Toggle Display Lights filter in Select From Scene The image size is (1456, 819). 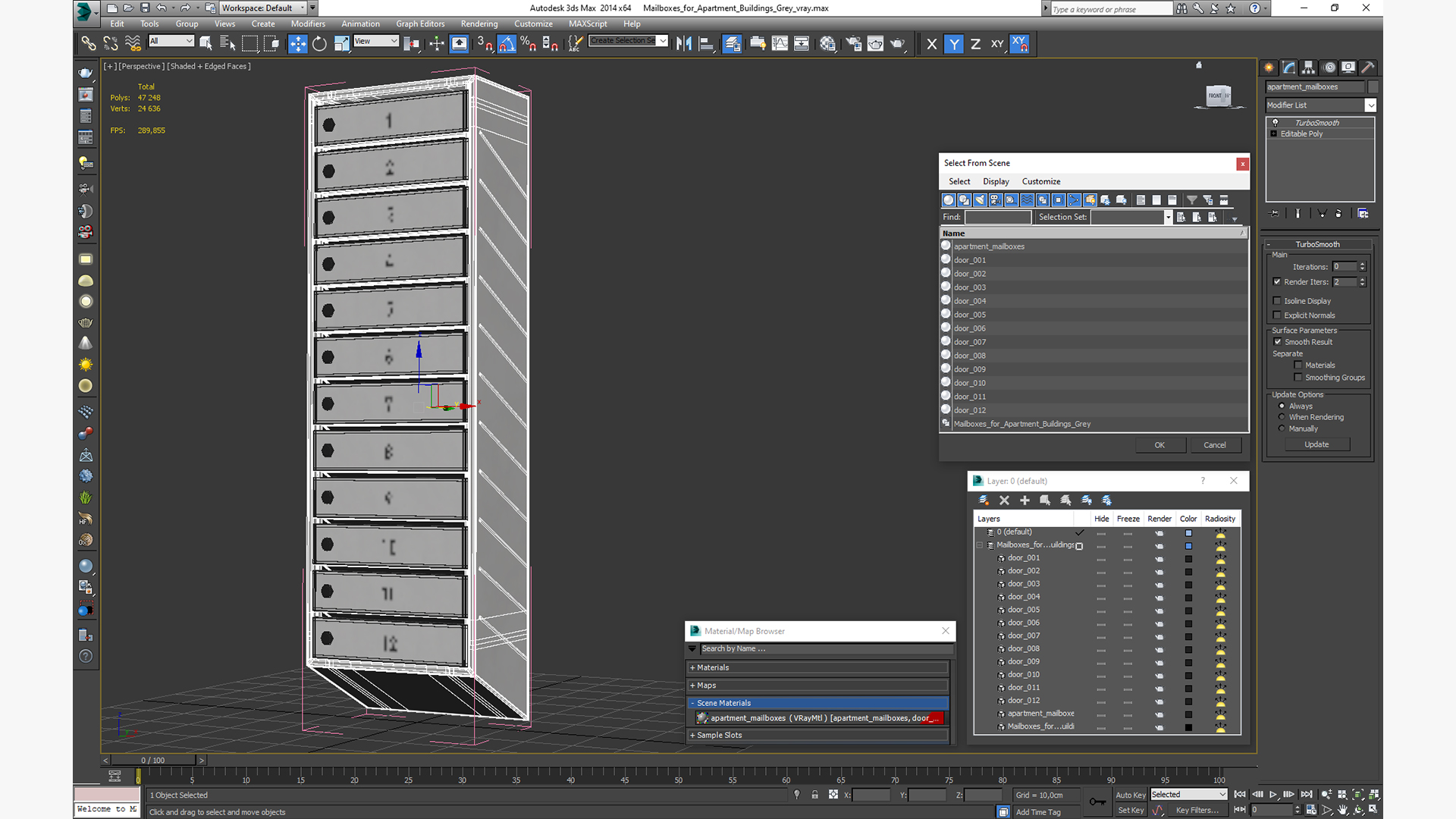click(980, 200)
